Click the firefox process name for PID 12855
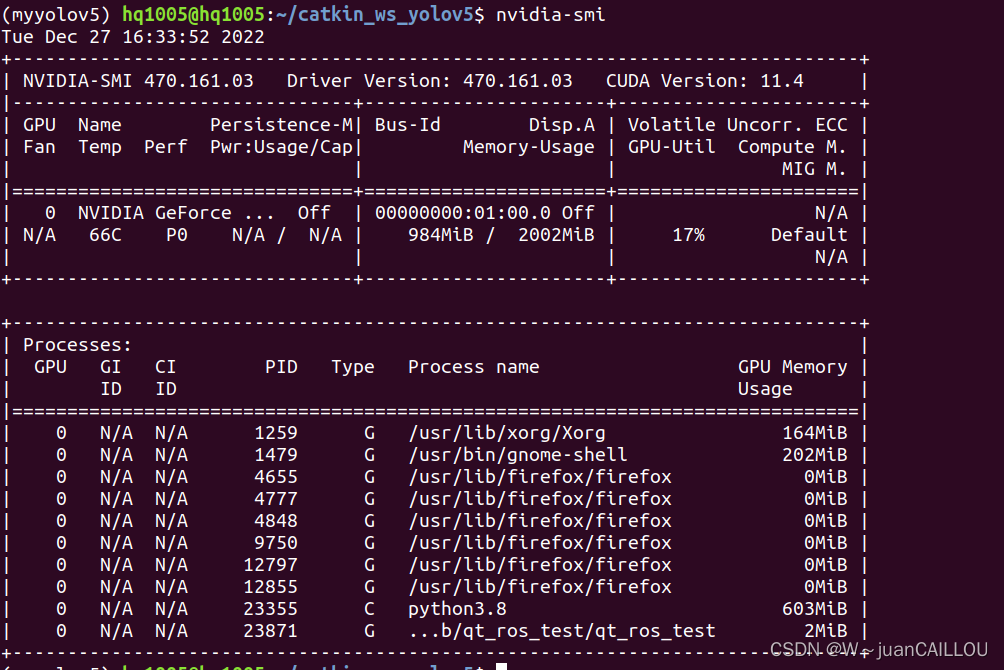 (540, 587)
